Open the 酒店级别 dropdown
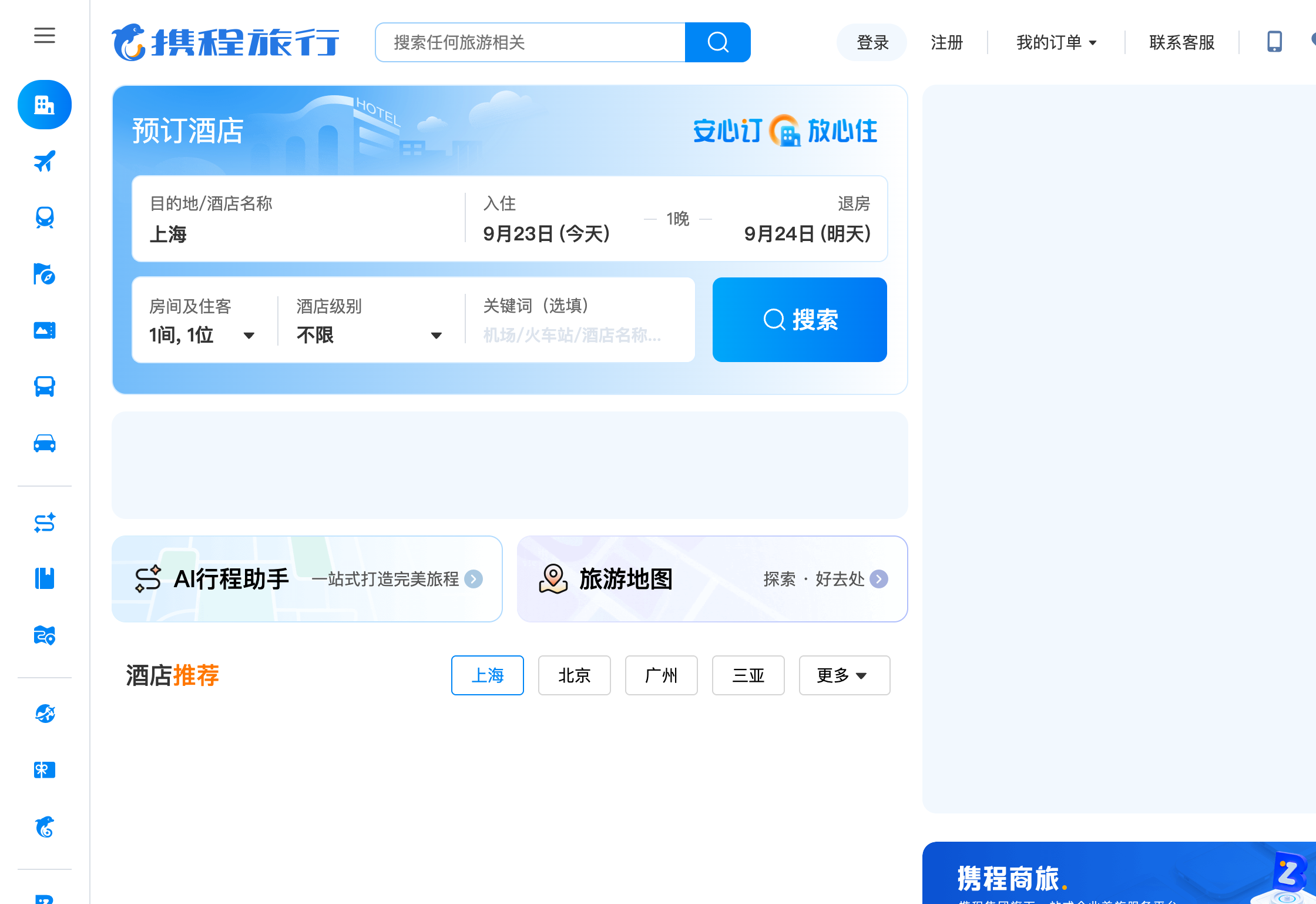The width and height of the screenshot is (1316, 904). tap(370, 320)
